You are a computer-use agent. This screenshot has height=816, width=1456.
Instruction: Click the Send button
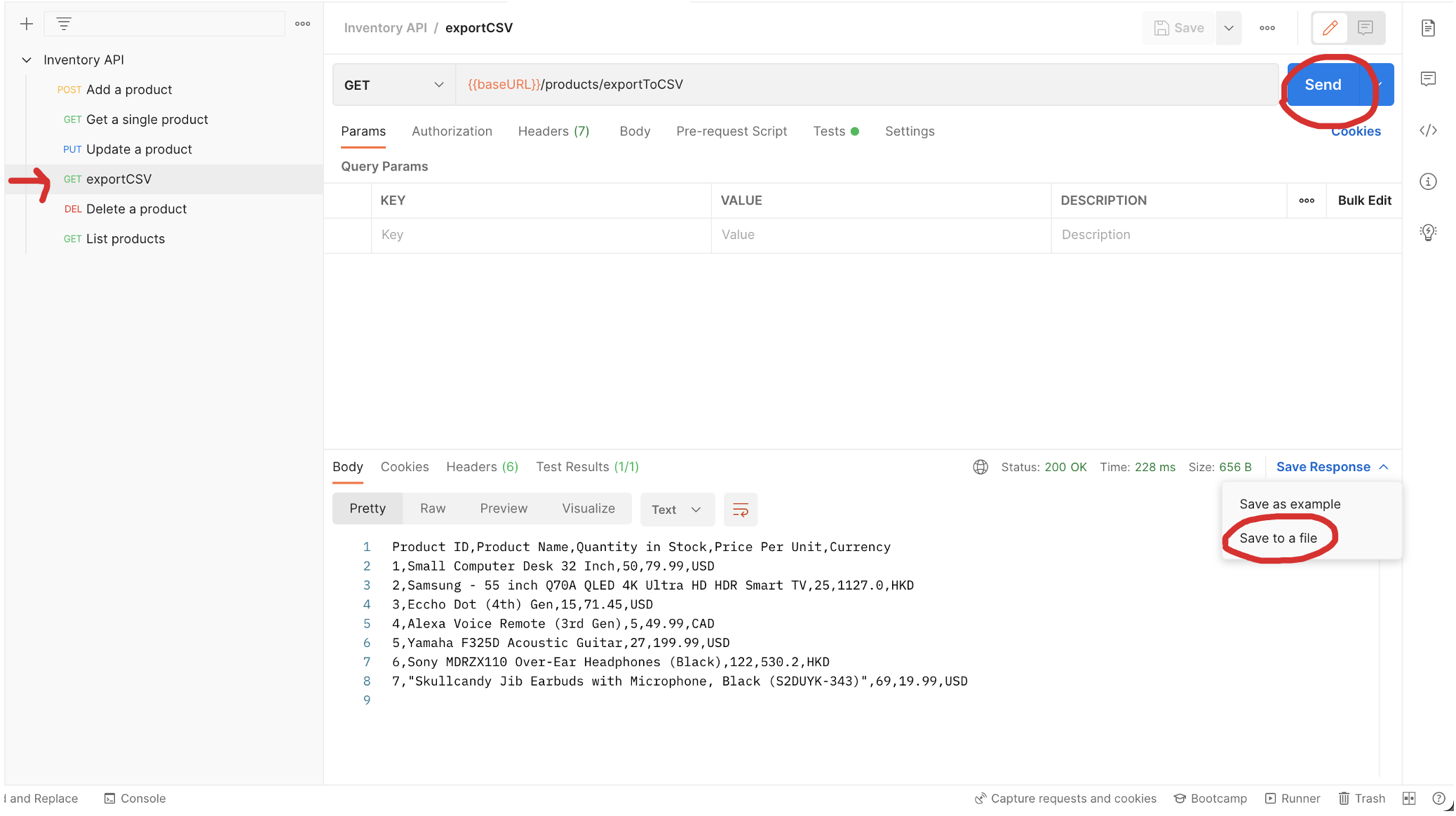[x=1323, y=84]
